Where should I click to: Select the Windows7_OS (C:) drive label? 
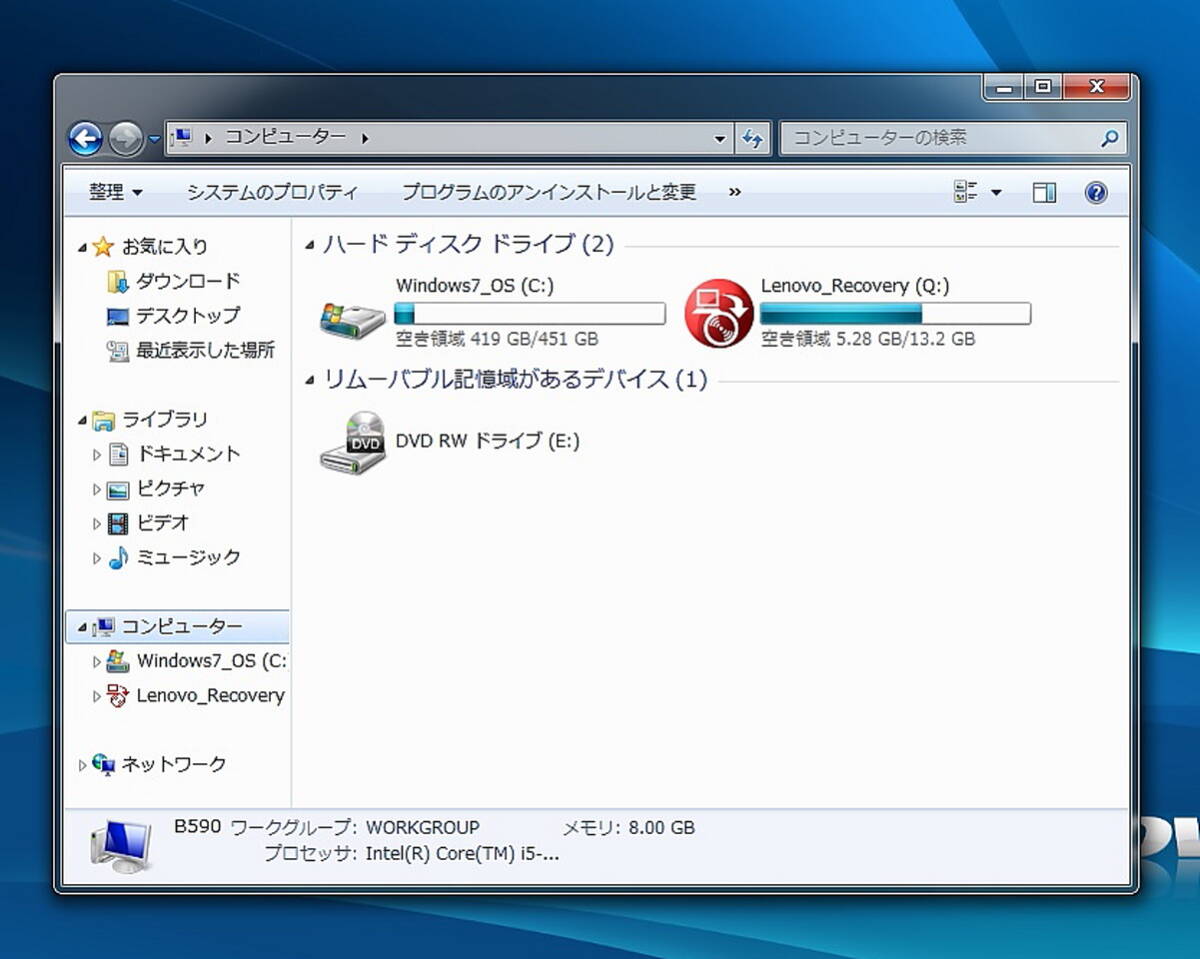pyautogui.click(x=474, y=286)
